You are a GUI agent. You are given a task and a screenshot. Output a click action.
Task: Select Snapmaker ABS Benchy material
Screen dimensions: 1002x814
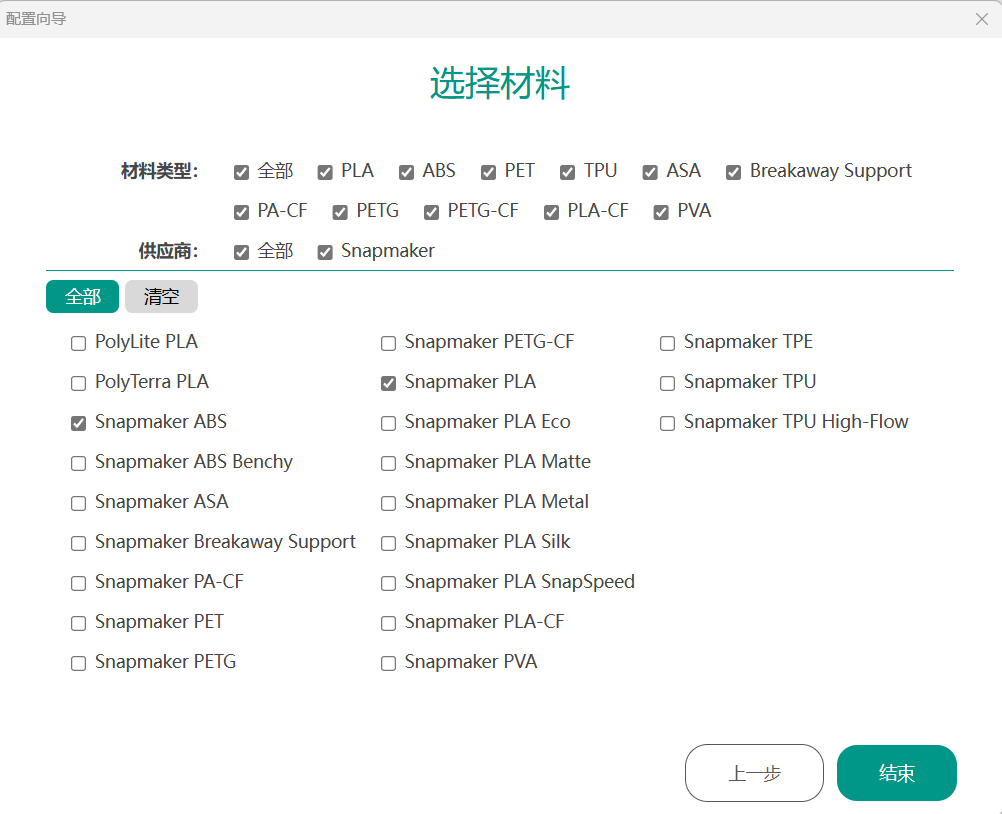[x=79, y=463]
